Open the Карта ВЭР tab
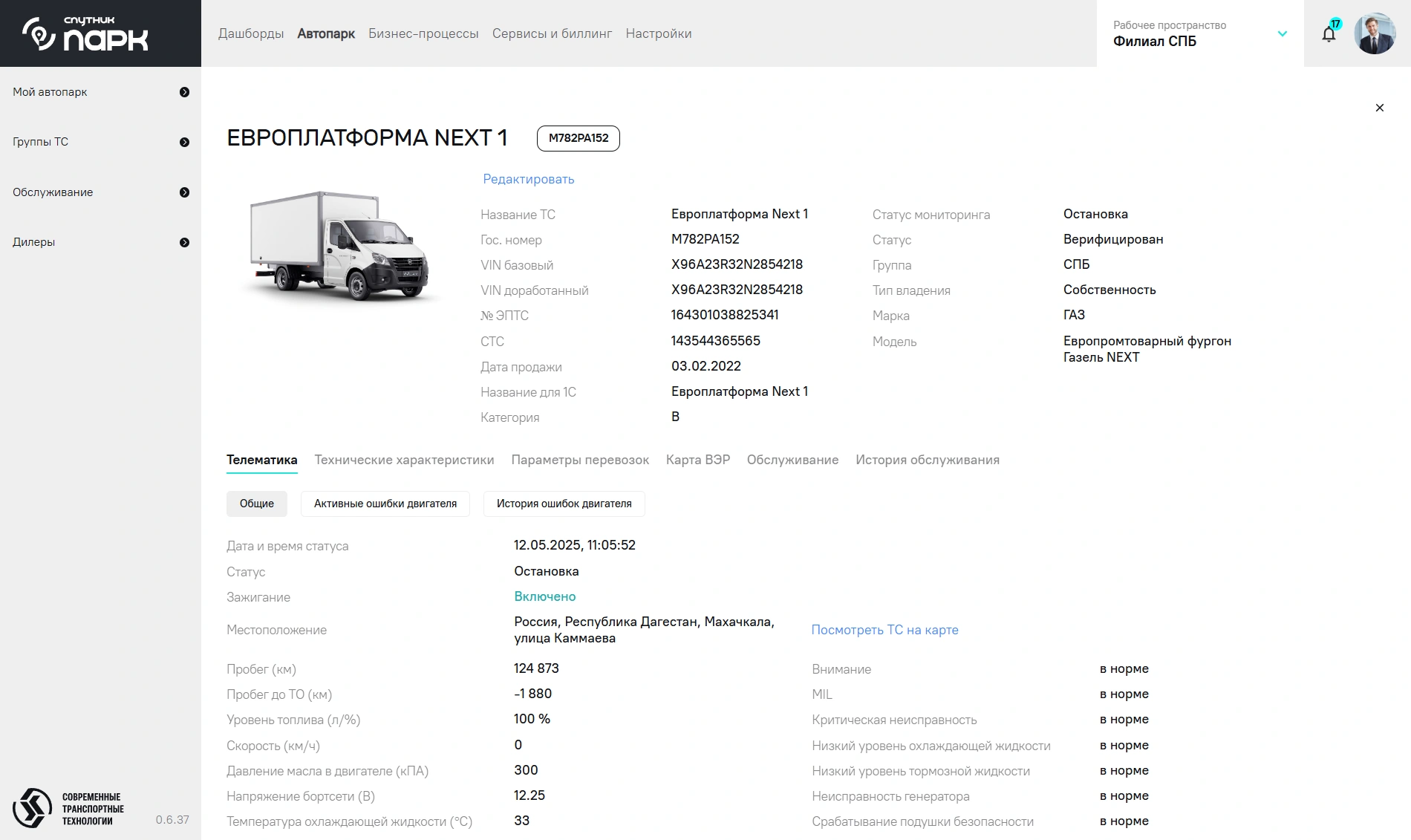The height and width of the screenshot is (840, 1411). pos(697,460)
